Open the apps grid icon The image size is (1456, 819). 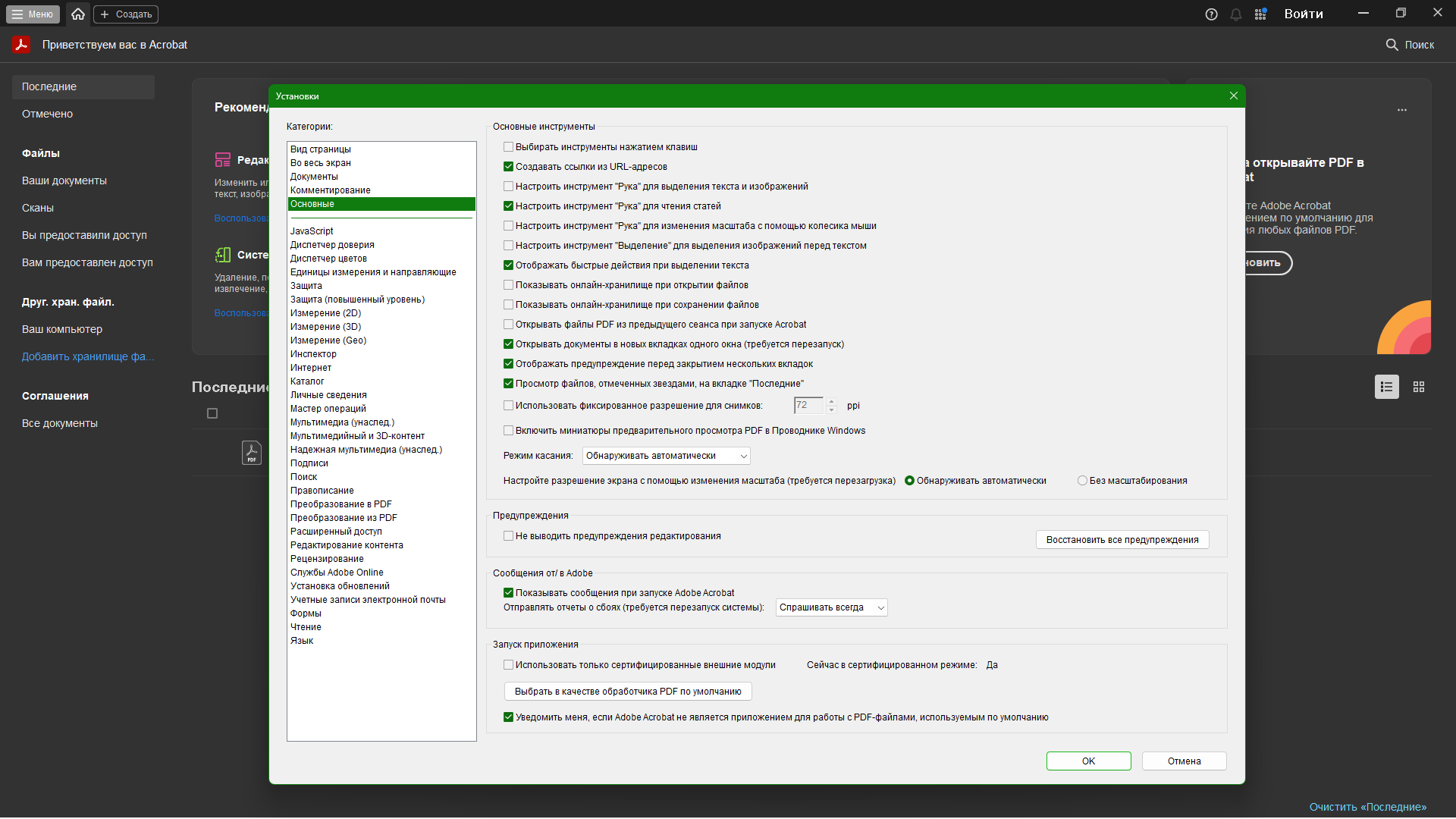pyautogui.click(x=1260, y=14)
